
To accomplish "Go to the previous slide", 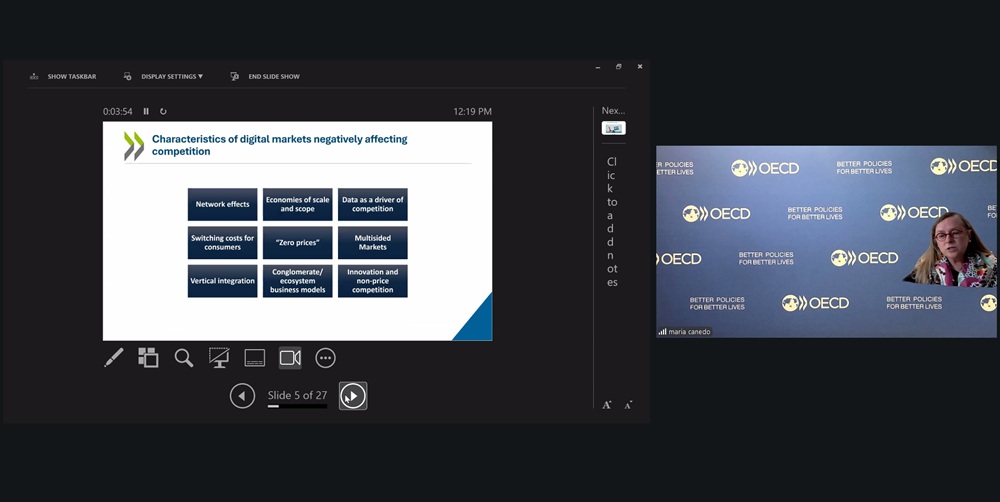I will [x=242, y=396].
